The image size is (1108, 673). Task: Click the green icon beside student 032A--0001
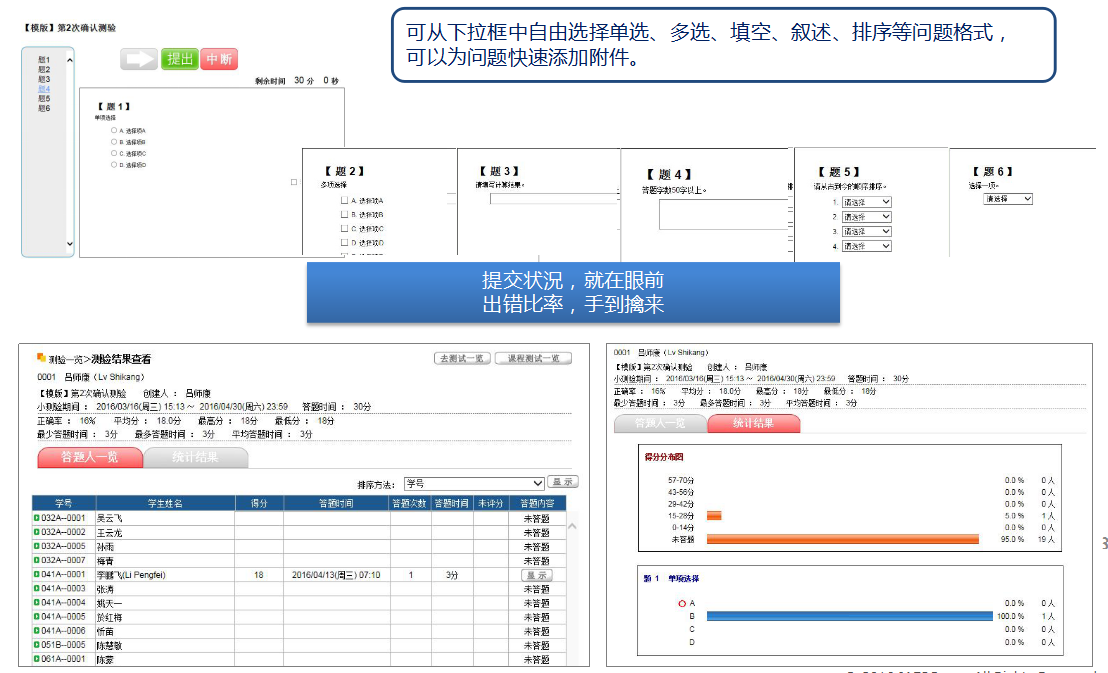37,519
